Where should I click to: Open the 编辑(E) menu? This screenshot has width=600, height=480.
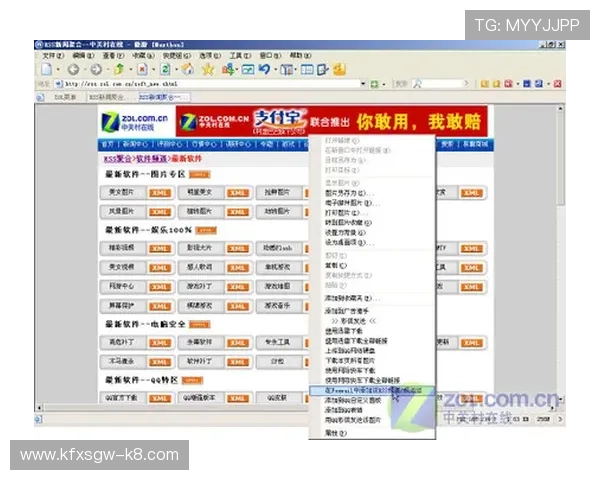pos(83,56)
